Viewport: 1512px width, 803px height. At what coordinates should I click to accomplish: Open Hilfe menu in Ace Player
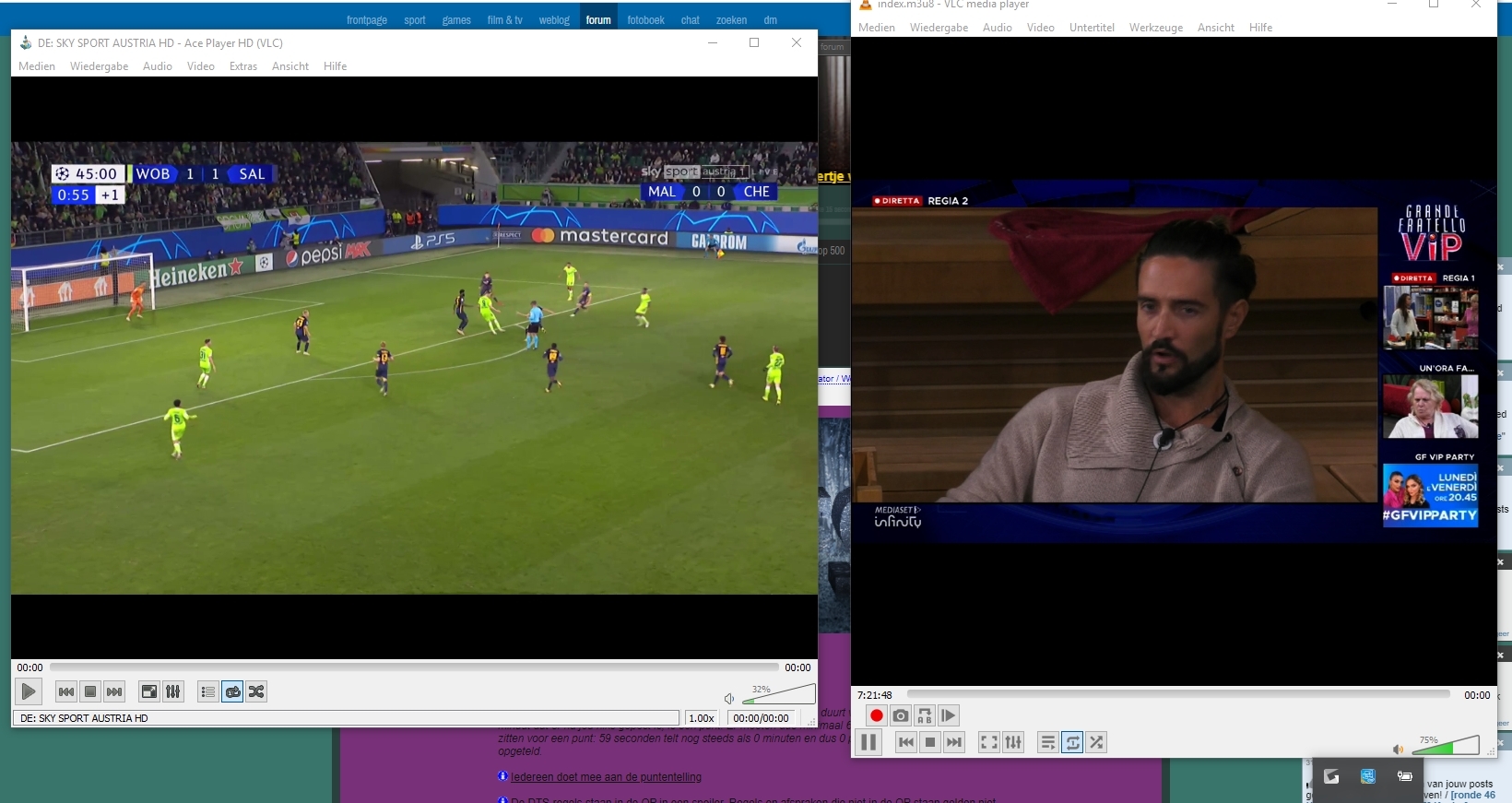click(x=335, y=66)
